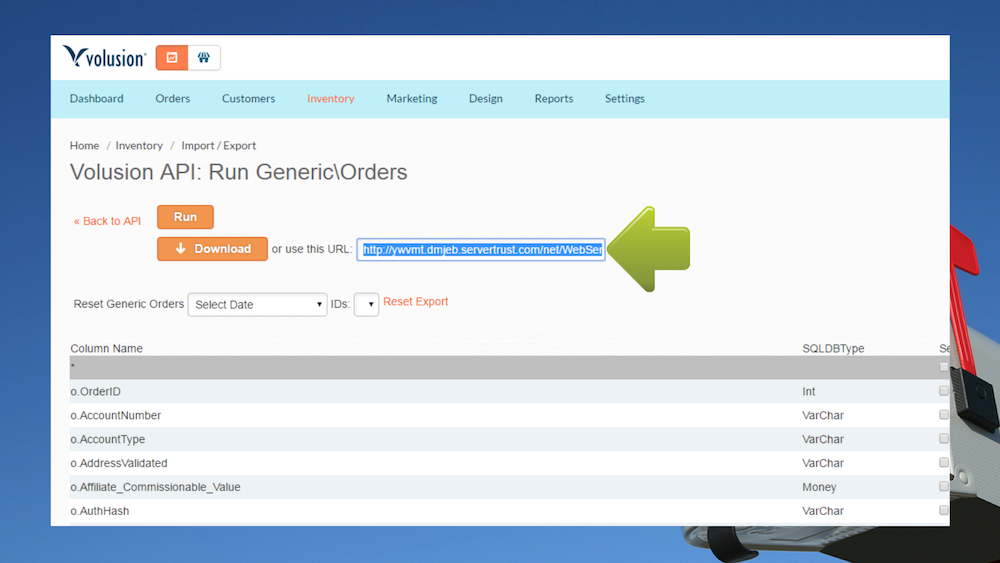Click the o.AuthHash column name
This screenshot has width=1000, height=563.
click(x=99, y=511)
